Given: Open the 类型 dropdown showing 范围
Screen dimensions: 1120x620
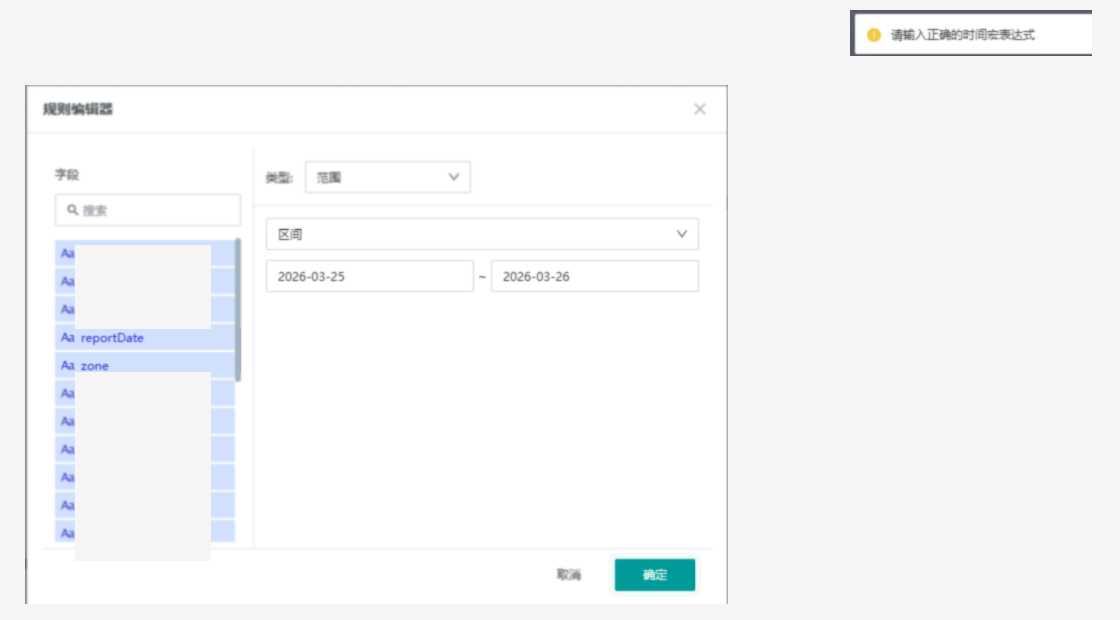Looking at the screenshot, I should pos(387,177).
